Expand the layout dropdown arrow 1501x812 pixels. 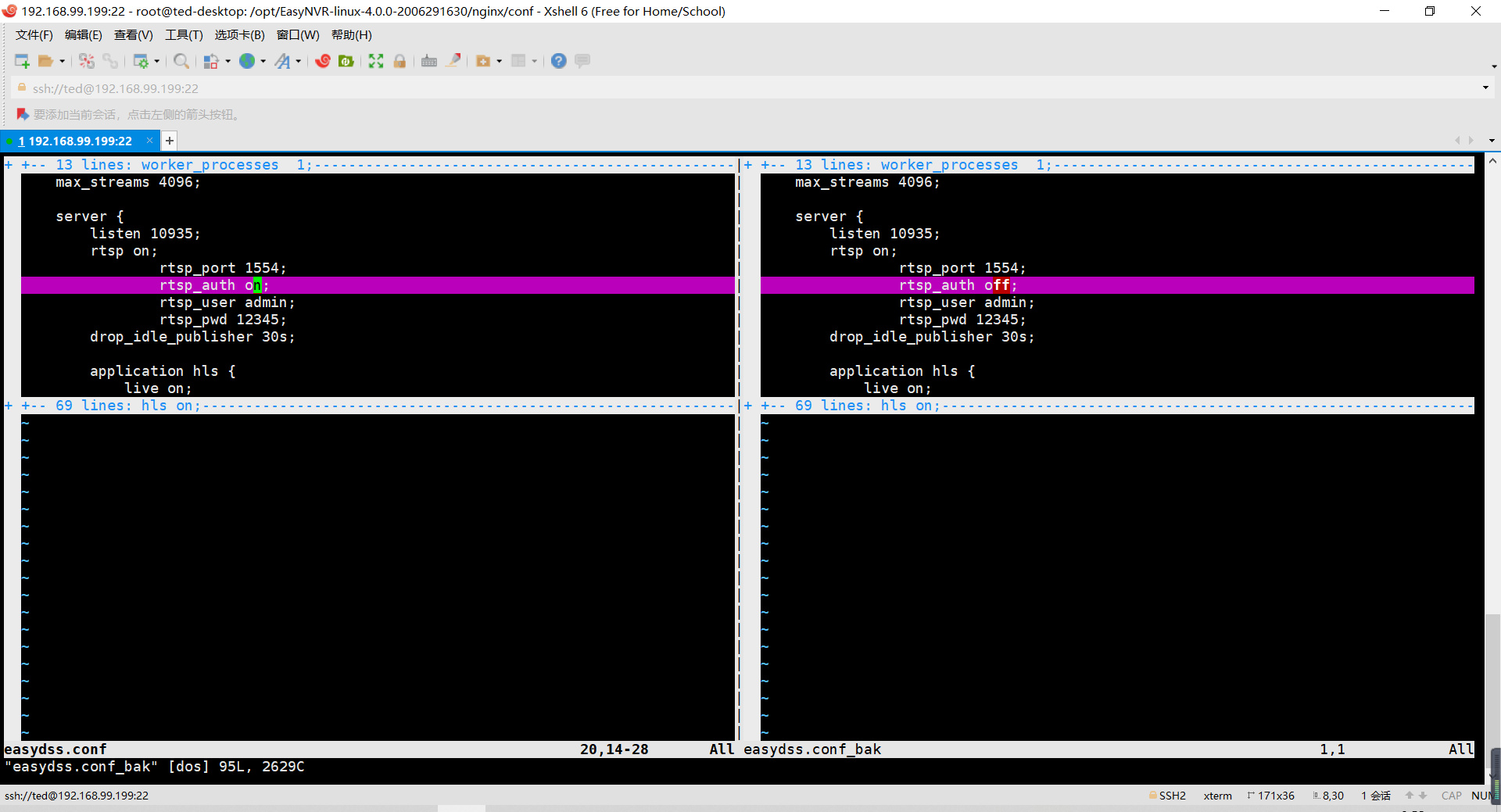click(535, 61)
